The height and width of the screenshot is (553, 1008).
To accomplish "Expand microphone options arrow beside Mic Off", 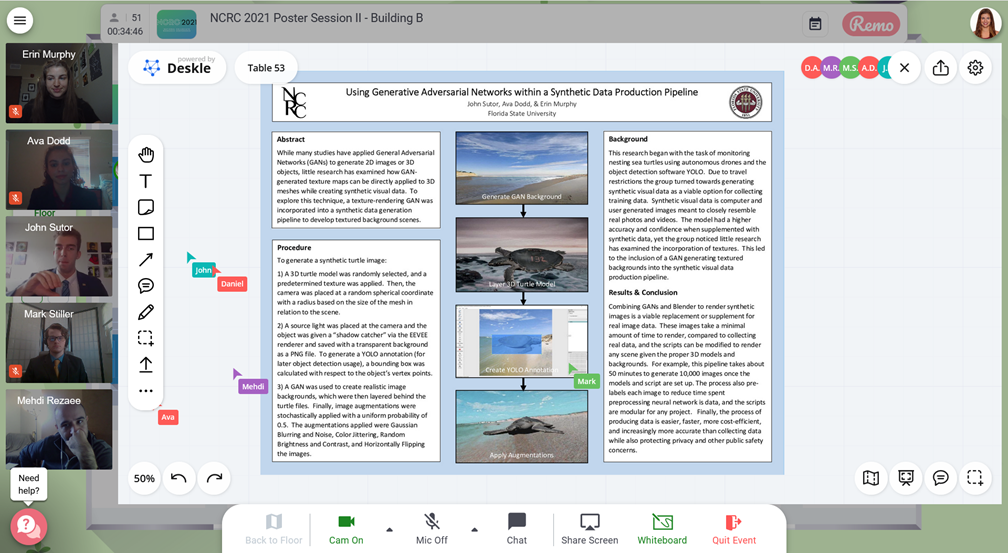I will click(x=474, y=529).
